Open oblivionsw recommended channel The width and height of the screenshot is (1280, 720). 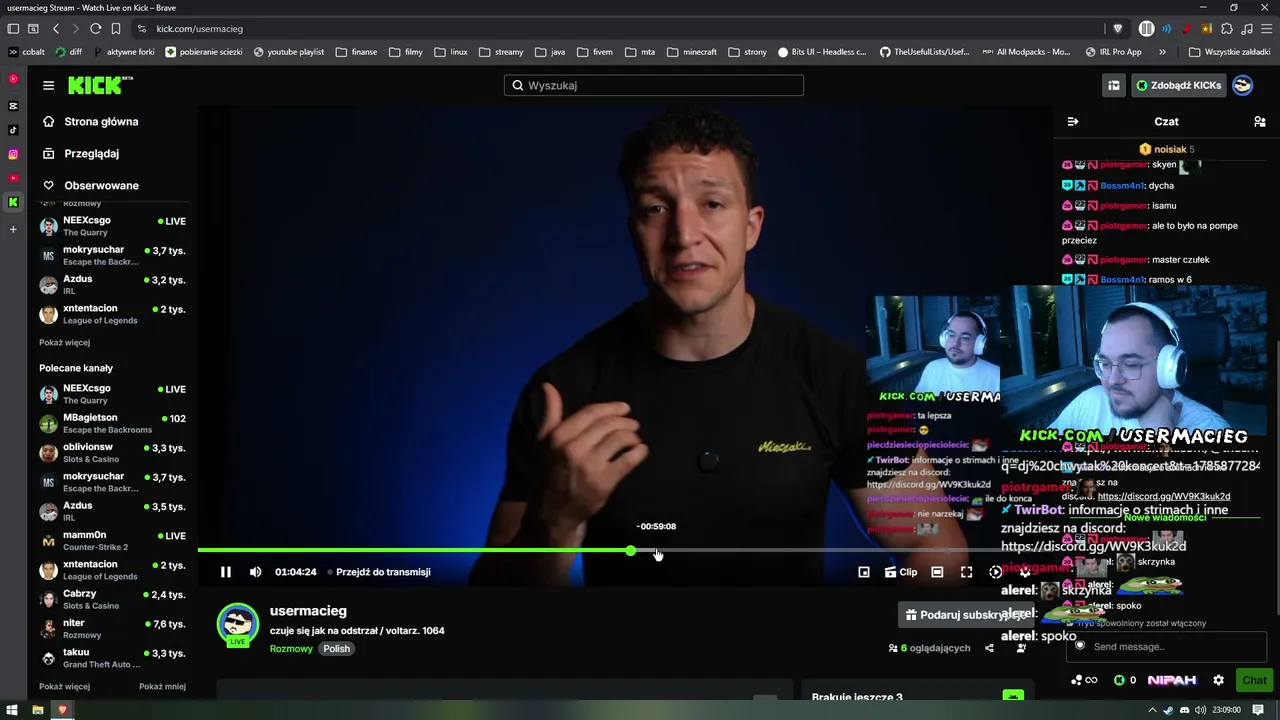pos(112,453)
